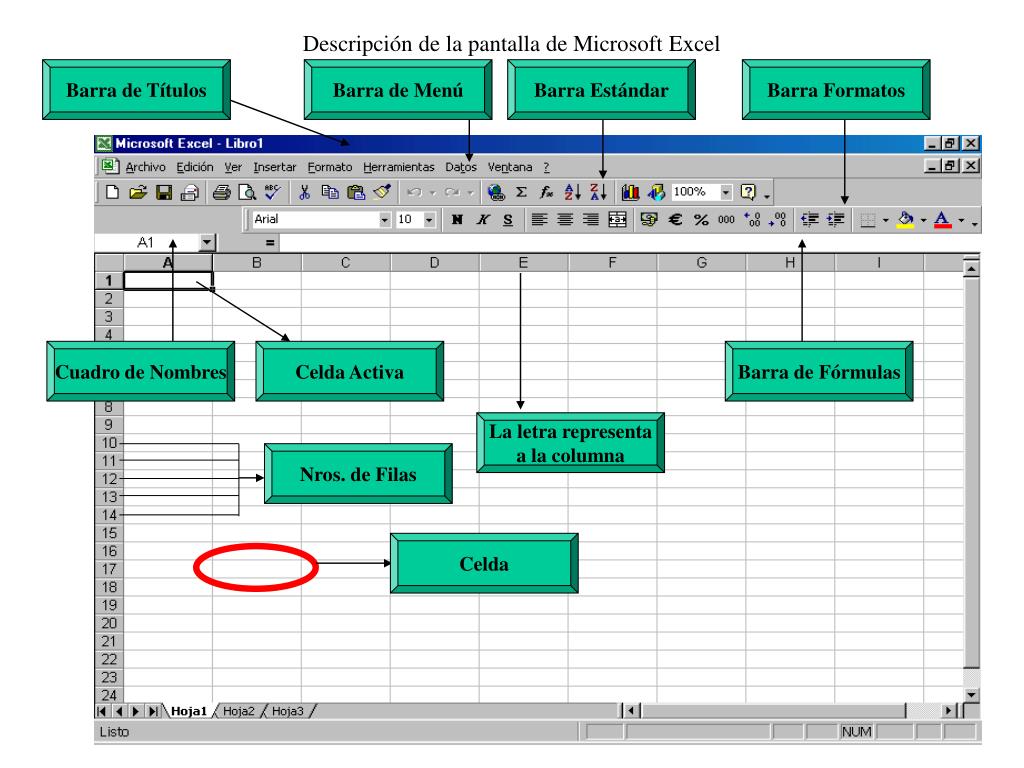Toggle italic formatting with the K button
1024x768 pixels.
(483, 219)
